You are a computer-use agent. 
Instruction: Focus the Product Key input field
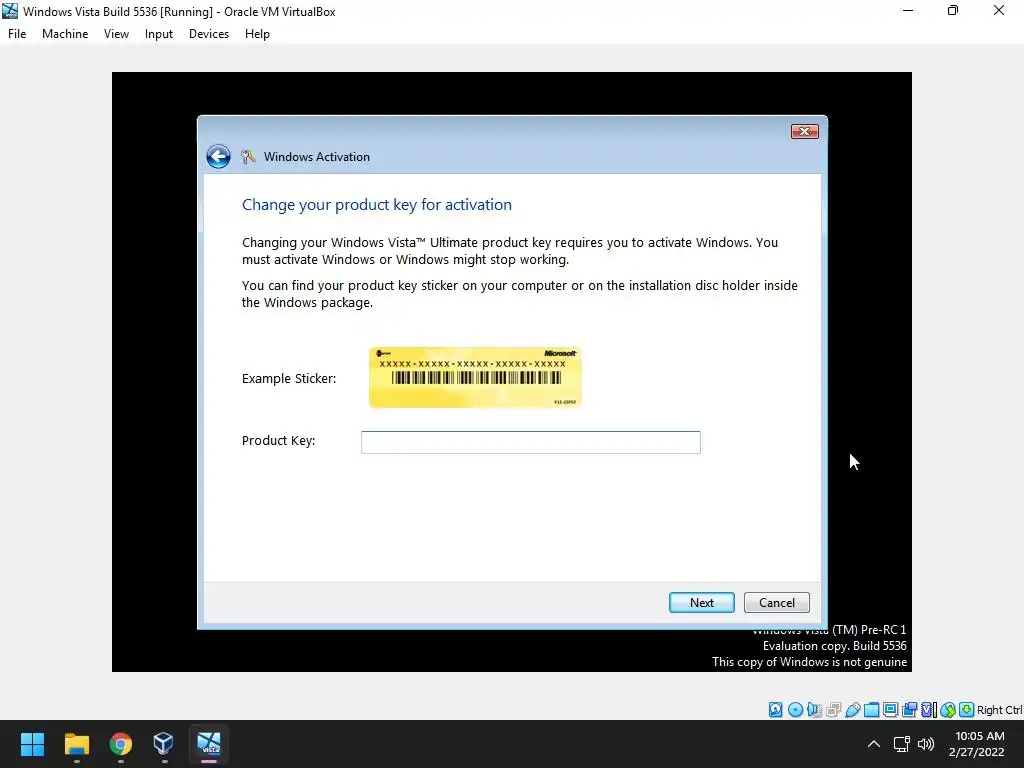530,442
